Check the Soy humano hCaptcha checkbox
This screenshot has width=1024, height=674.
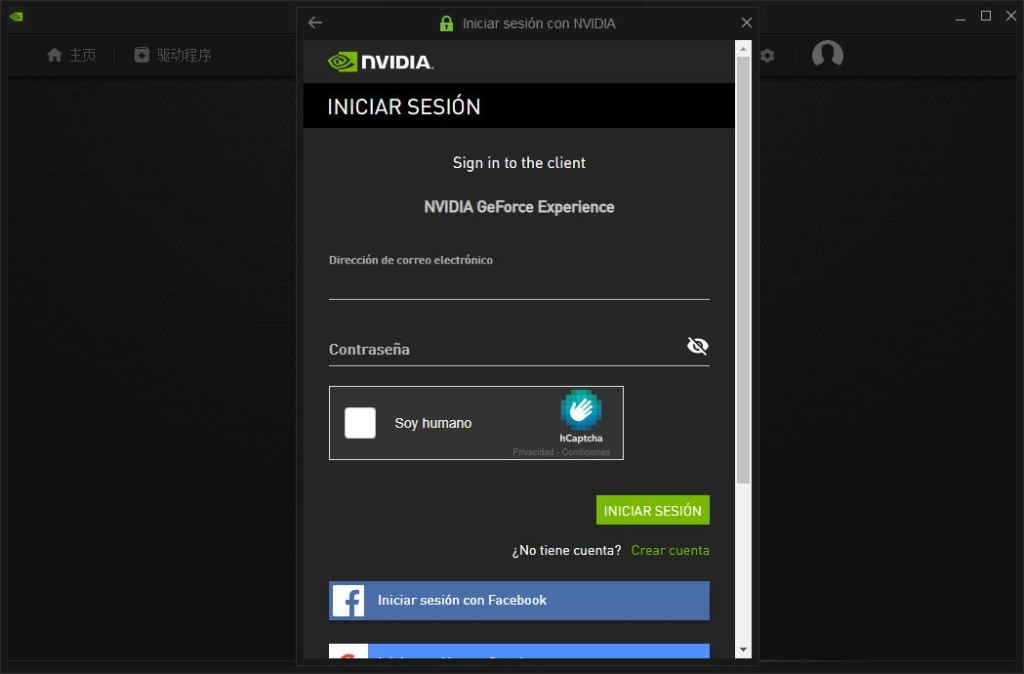(360, 423)
